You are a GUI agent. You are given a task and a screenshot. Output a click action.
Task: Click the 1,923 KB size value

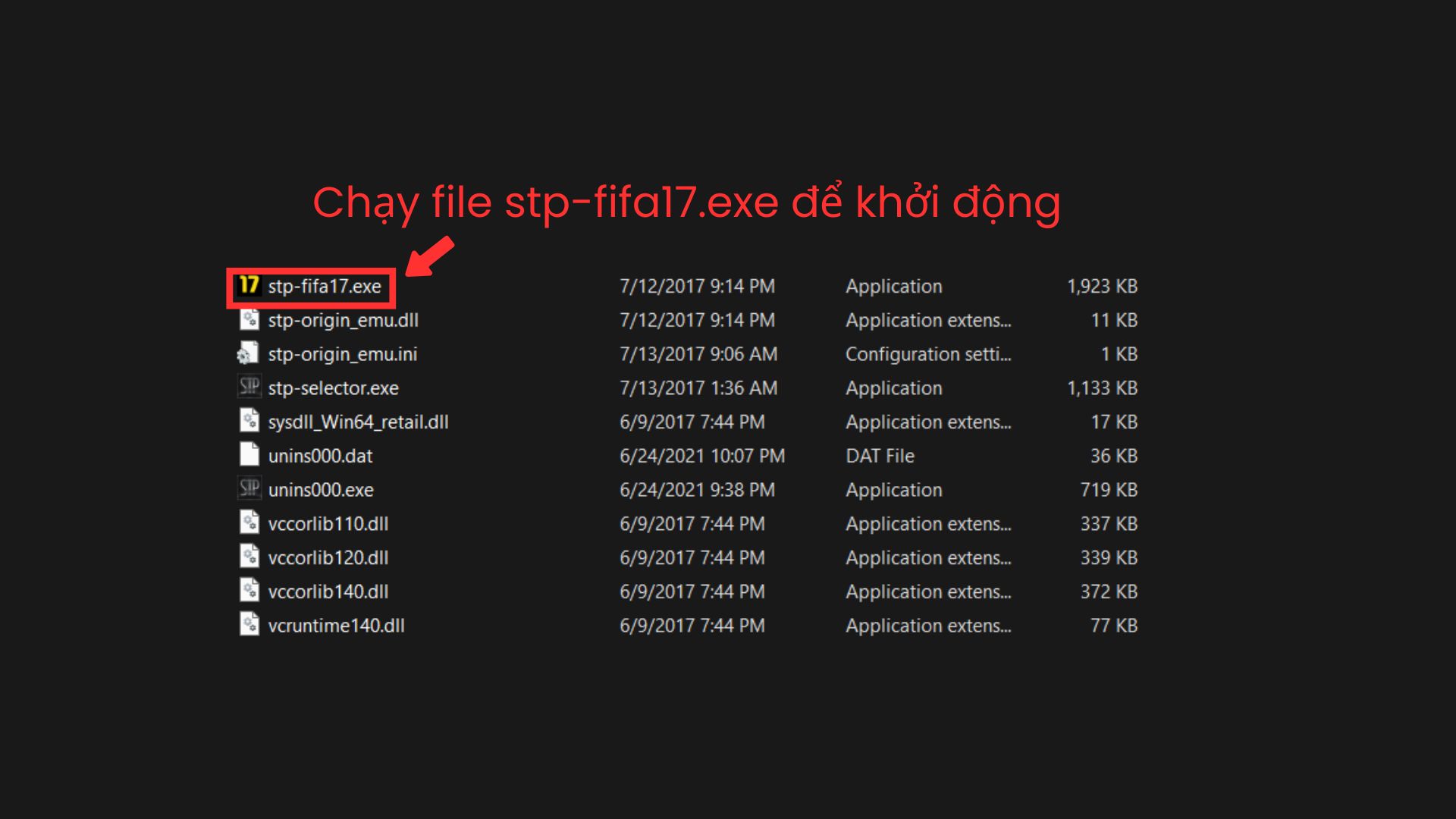[1102, 287]
